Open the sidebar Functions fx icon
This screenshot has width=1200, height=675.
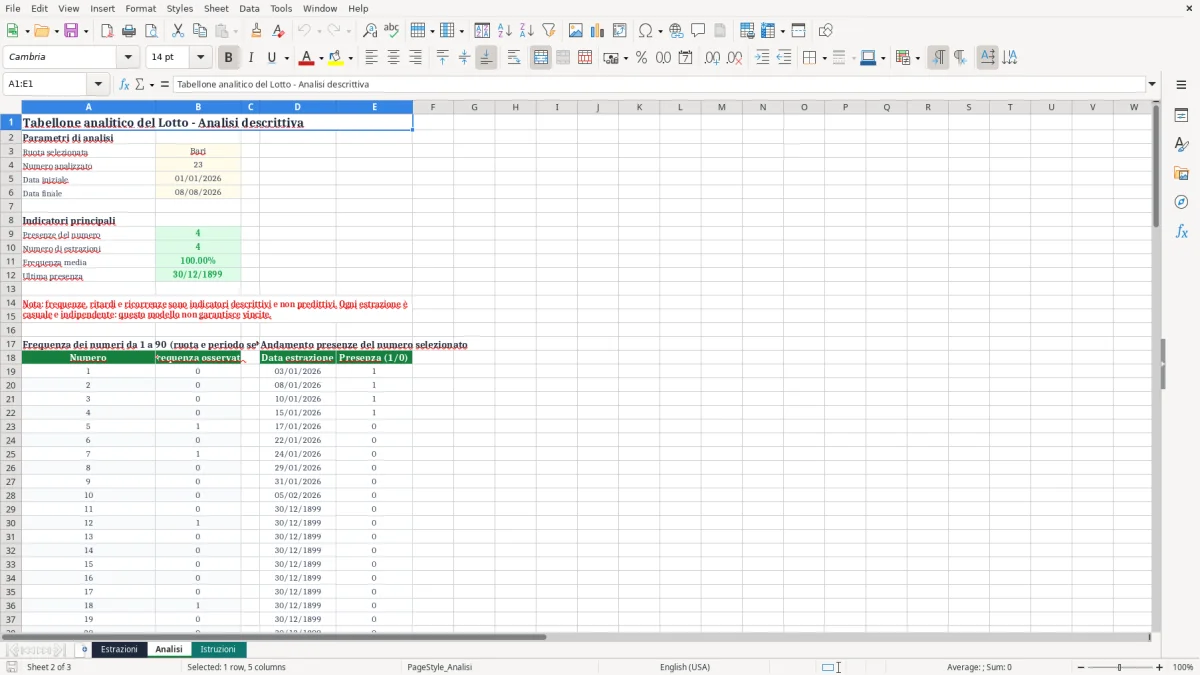pyautogui.click(x=1181, y=231)
